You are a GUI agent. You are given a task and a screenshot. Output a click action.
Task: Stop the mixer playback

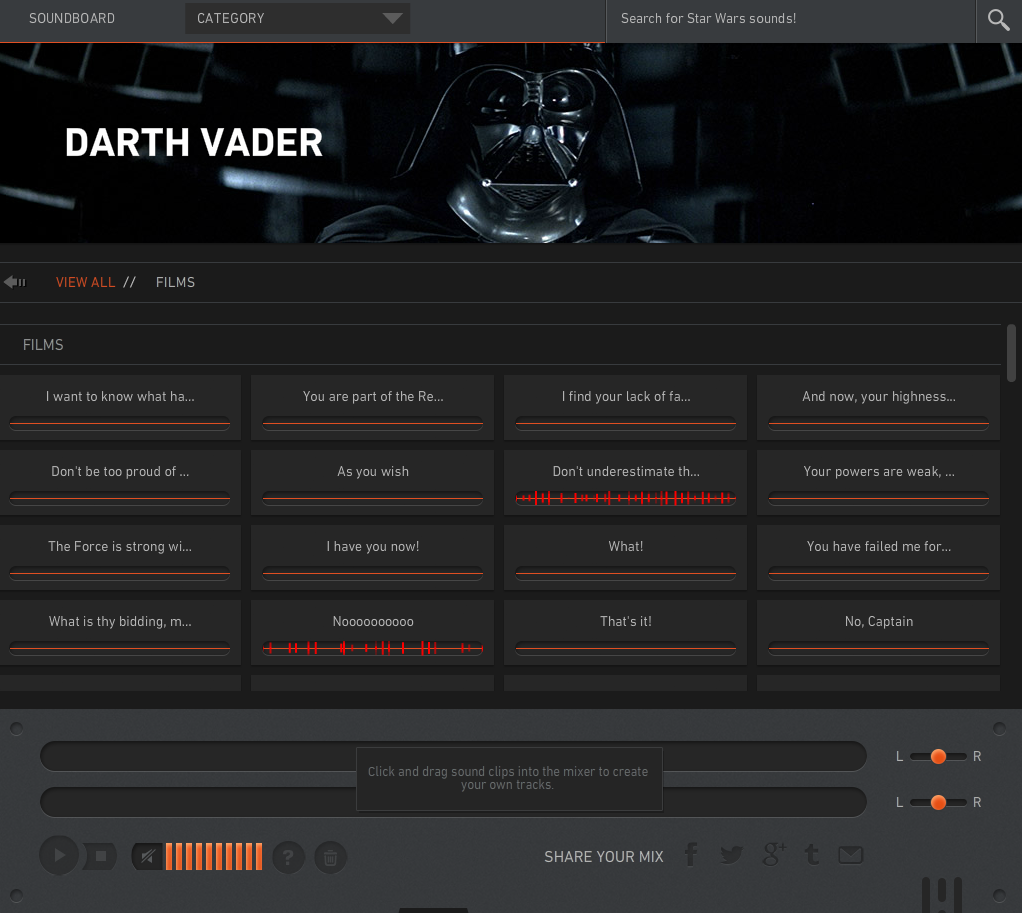point(101,856)
